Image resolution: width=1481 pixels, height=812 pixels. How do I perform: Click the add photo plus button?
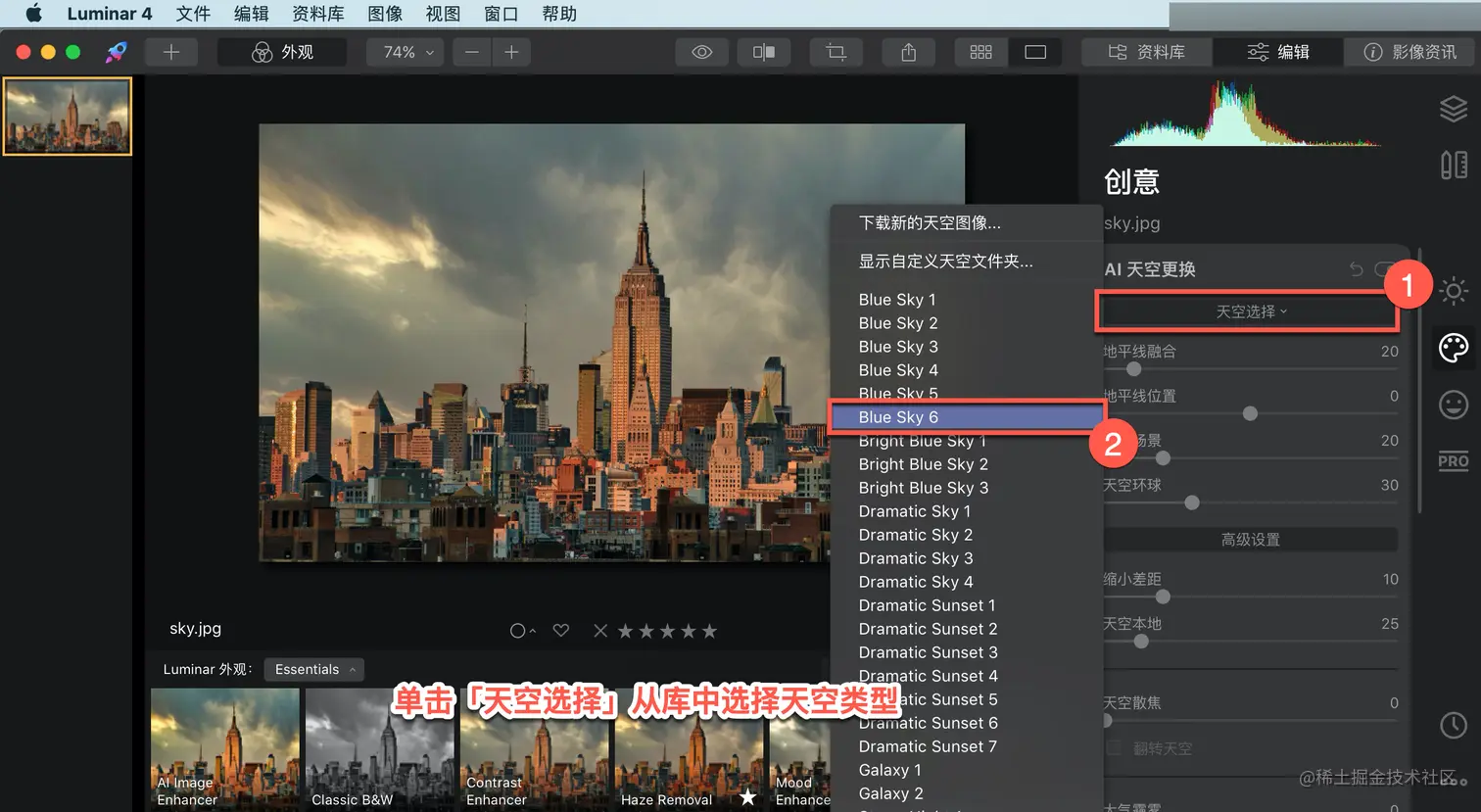click(171, 52)
